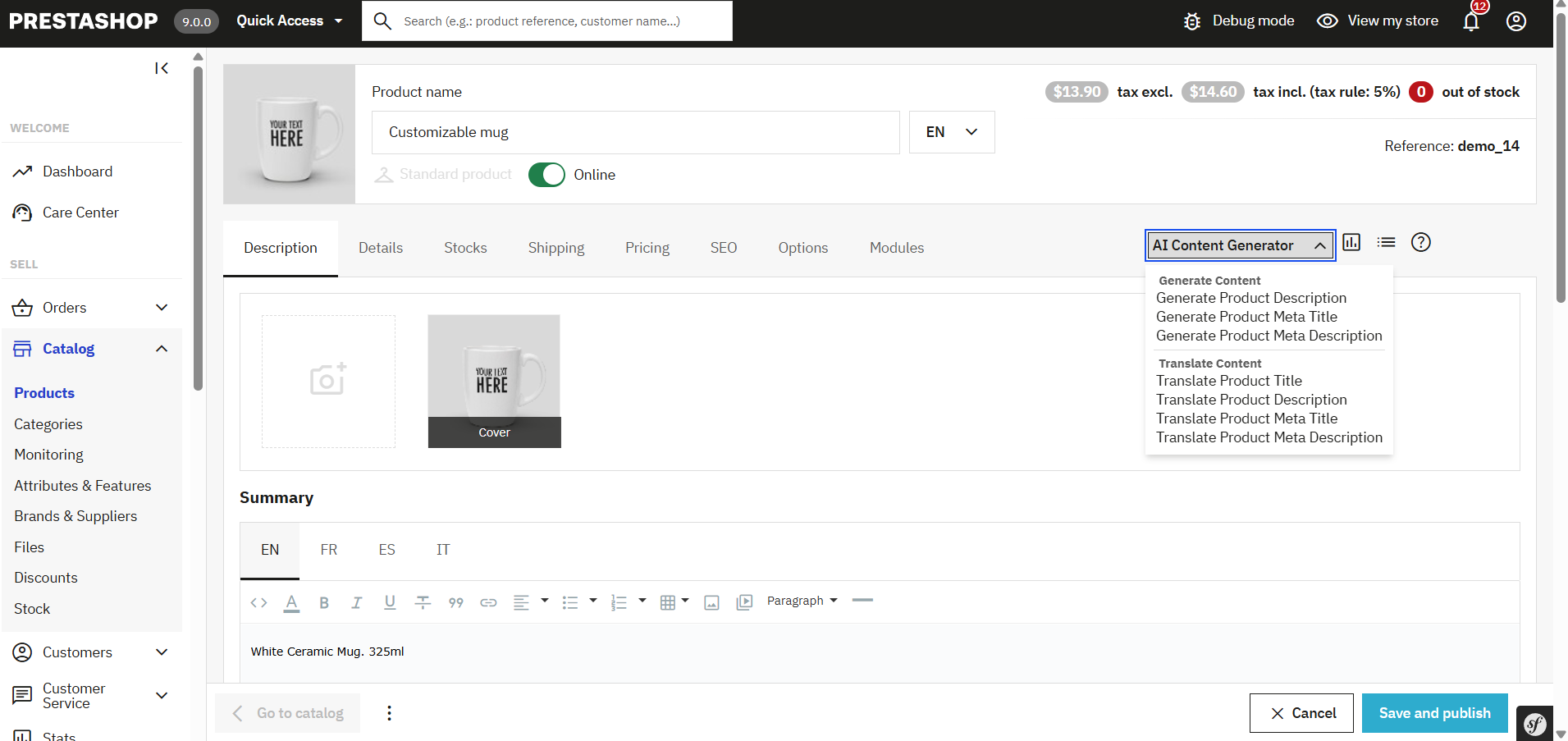1568x741 pixels.
Task: Apply bold formatting in Summary editor
Action: tap(324, 602)
